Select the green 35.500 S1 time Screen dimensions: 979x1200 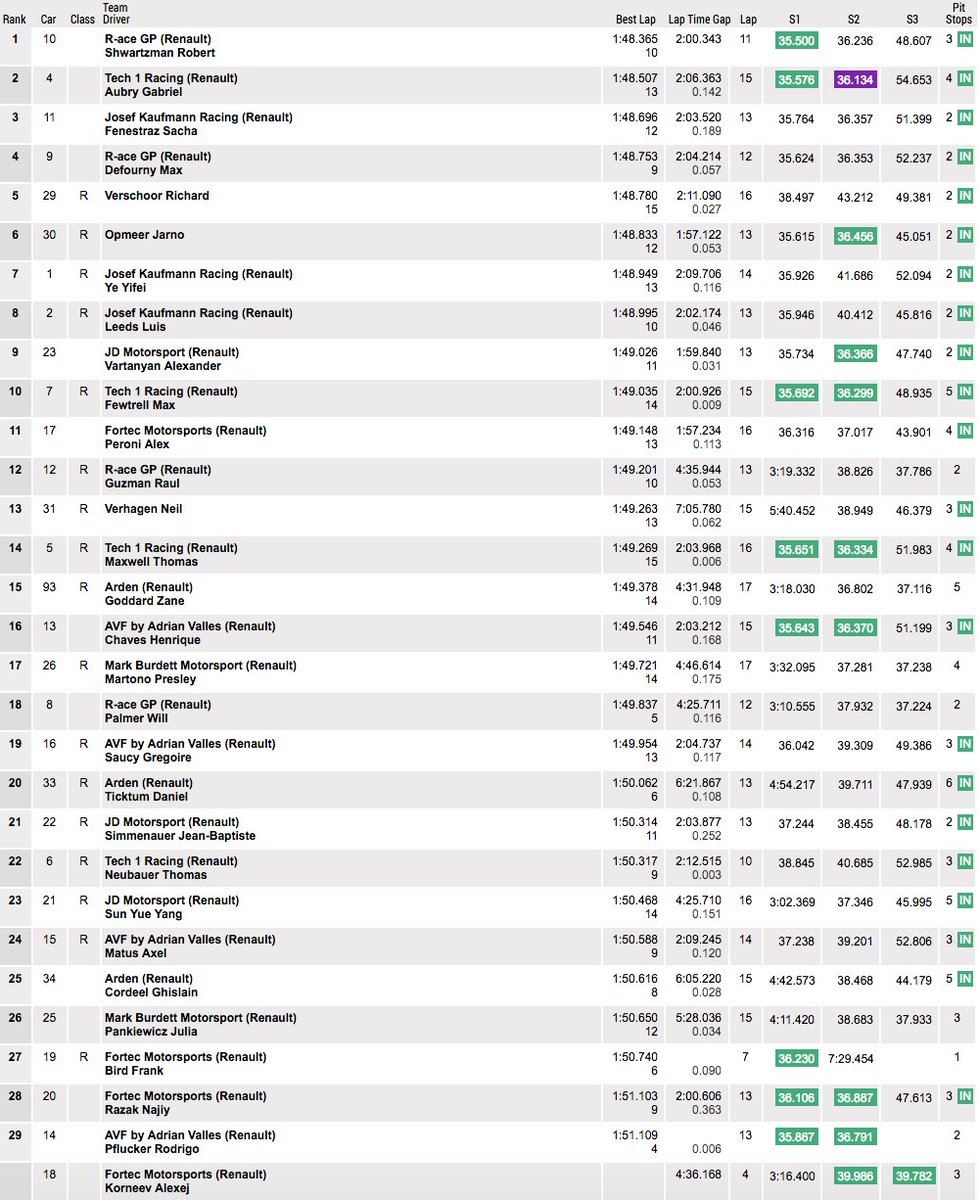click(797, 40)
